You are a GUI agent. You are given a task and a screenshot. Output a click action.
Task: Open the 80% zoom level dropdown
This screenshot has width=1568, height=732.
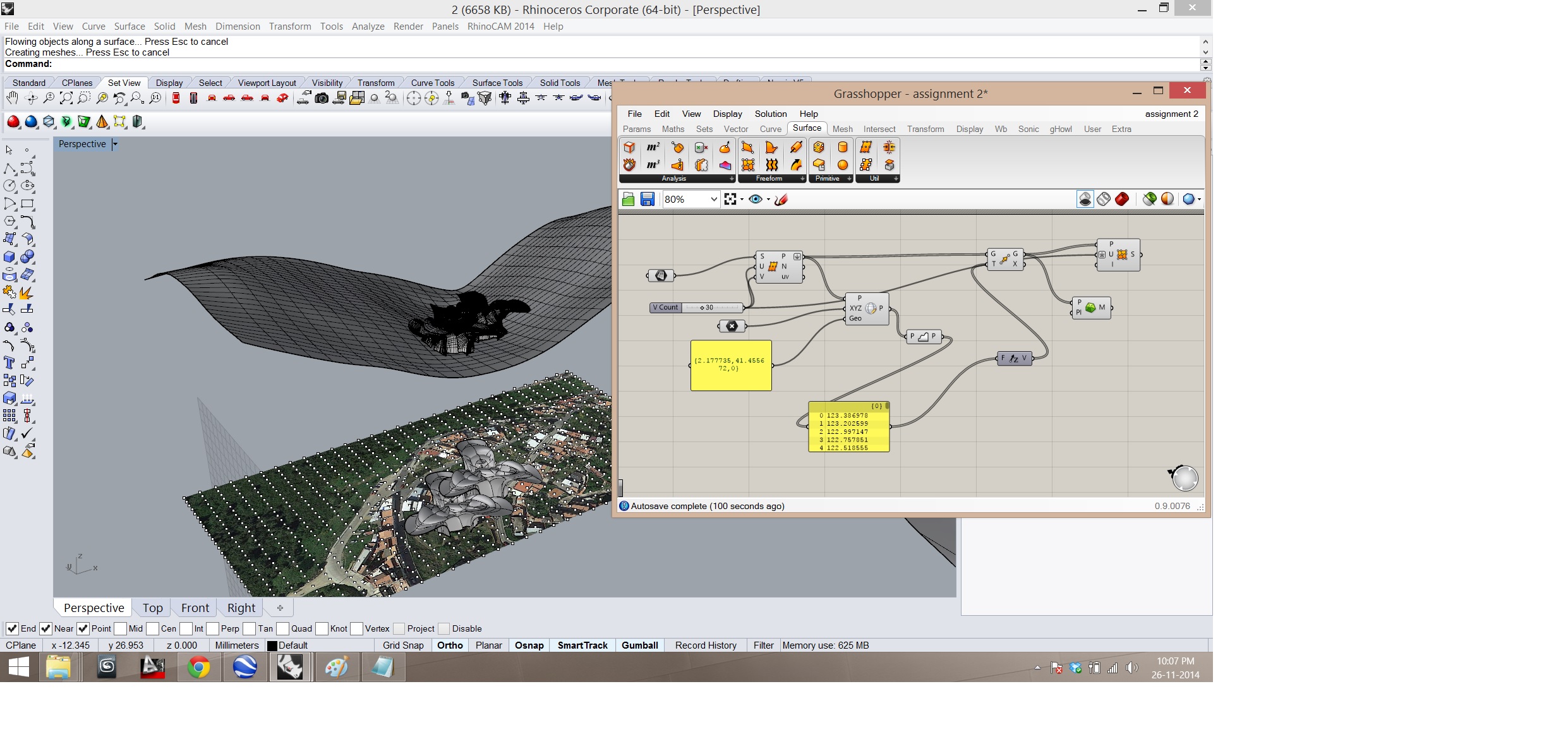point(713,200)
